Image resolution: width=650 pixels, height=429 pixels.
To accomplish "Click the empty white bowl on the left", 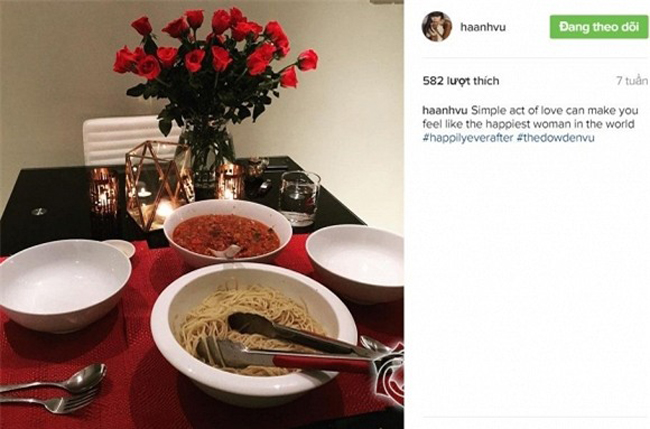I will point(64,285).
